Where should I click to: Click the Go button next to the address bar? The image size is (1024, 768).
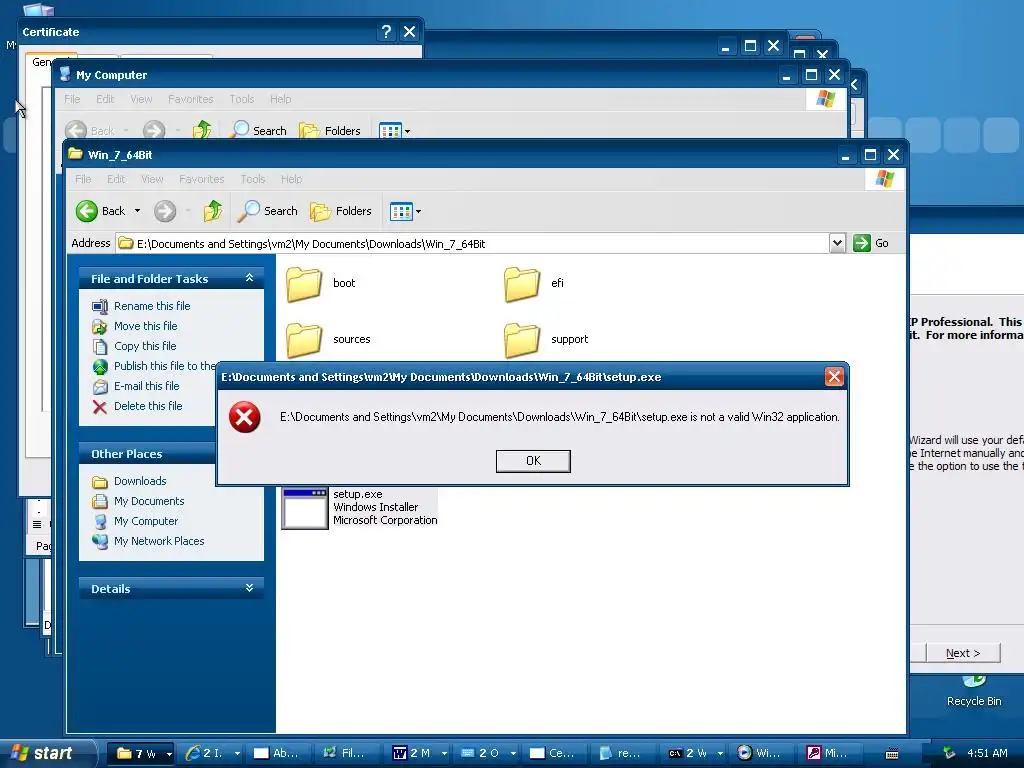tap(871, 244)
